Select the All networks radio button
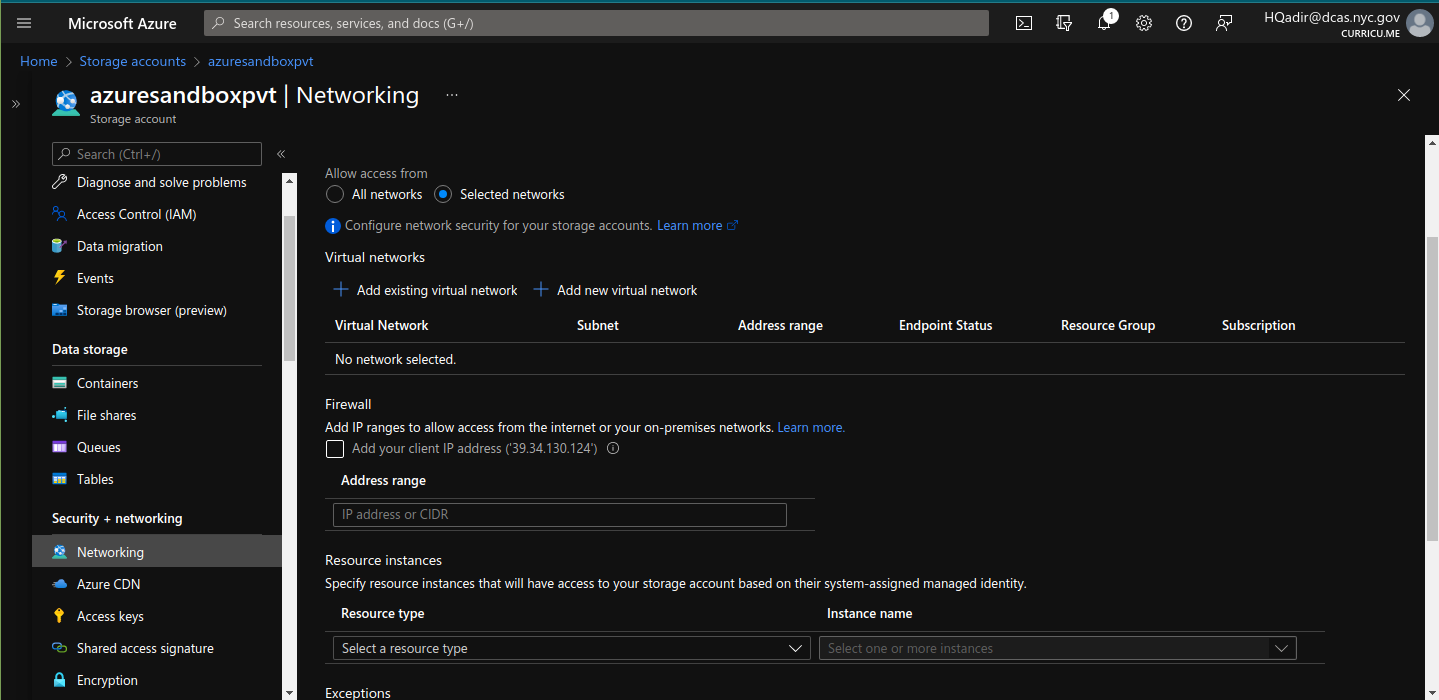Viewport: 1439px width, 700px height. pos(335,194)
